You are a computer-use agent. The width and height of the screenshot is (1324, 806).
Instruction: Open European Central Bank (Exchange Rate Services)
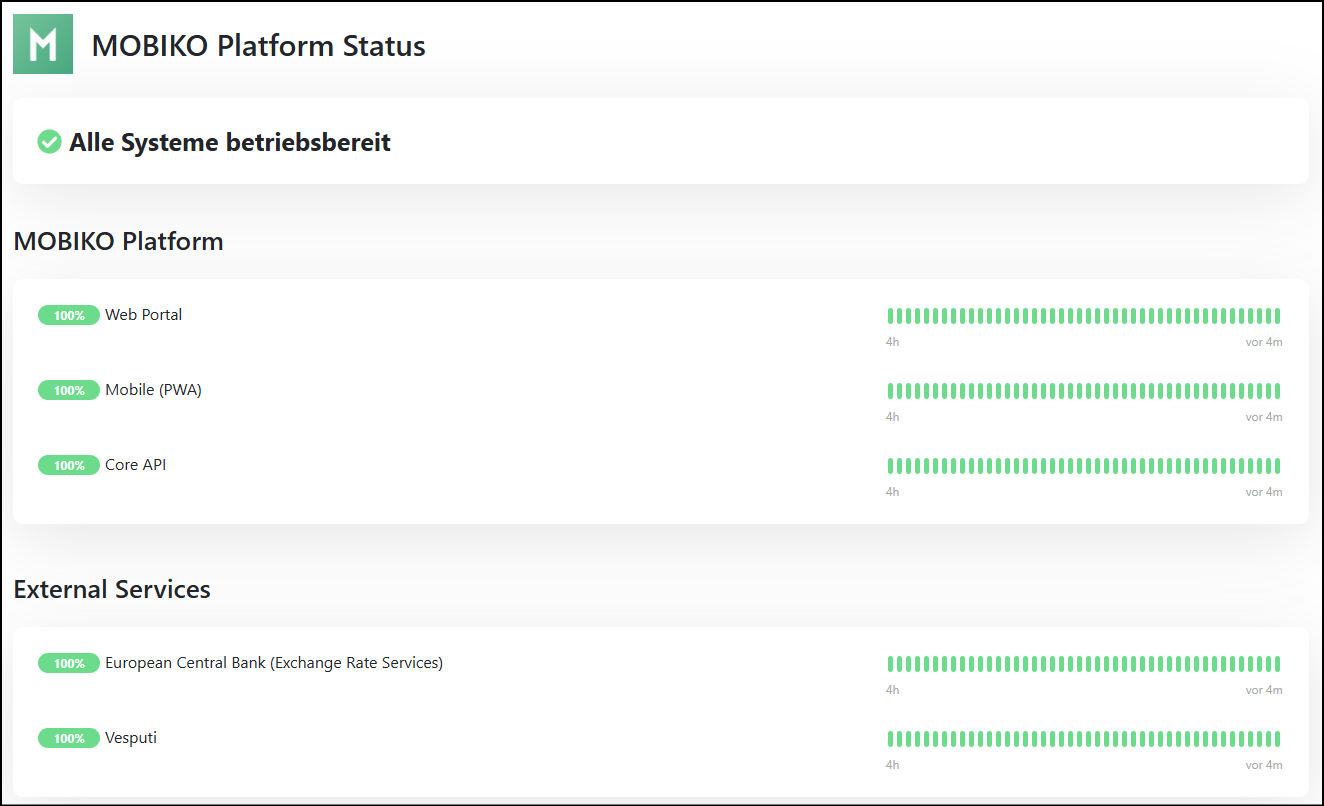[x=274, y=663]
